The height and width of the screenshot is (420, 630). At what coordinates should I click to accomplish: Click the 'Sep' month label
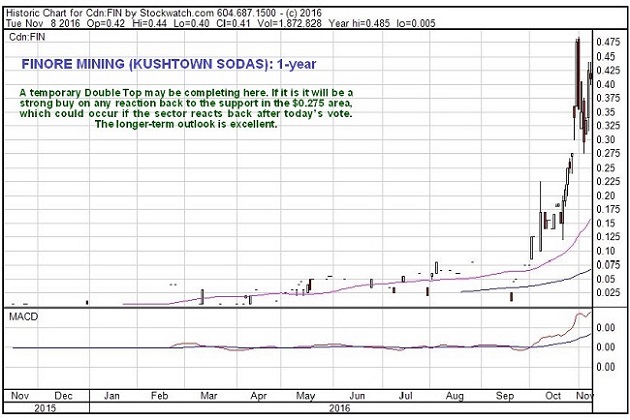[x=505, y=396]
